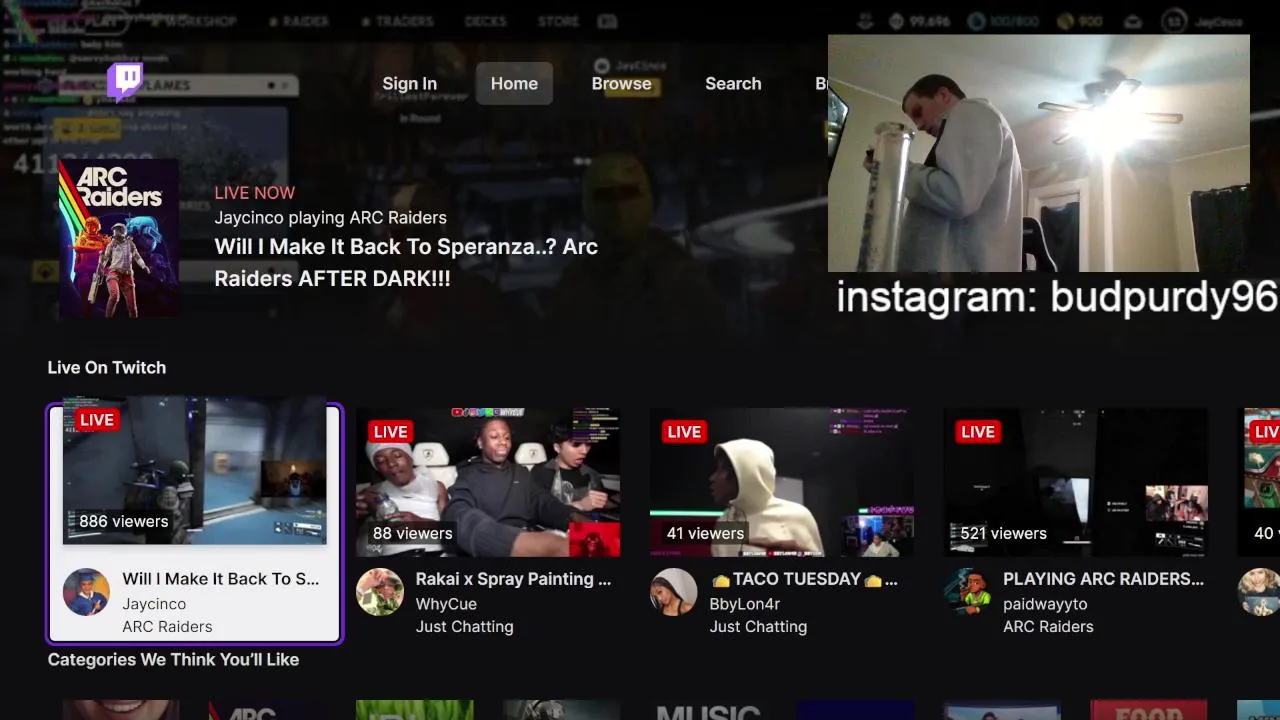Open the Browse tab

pyautogui.click(x=621, y=84)
